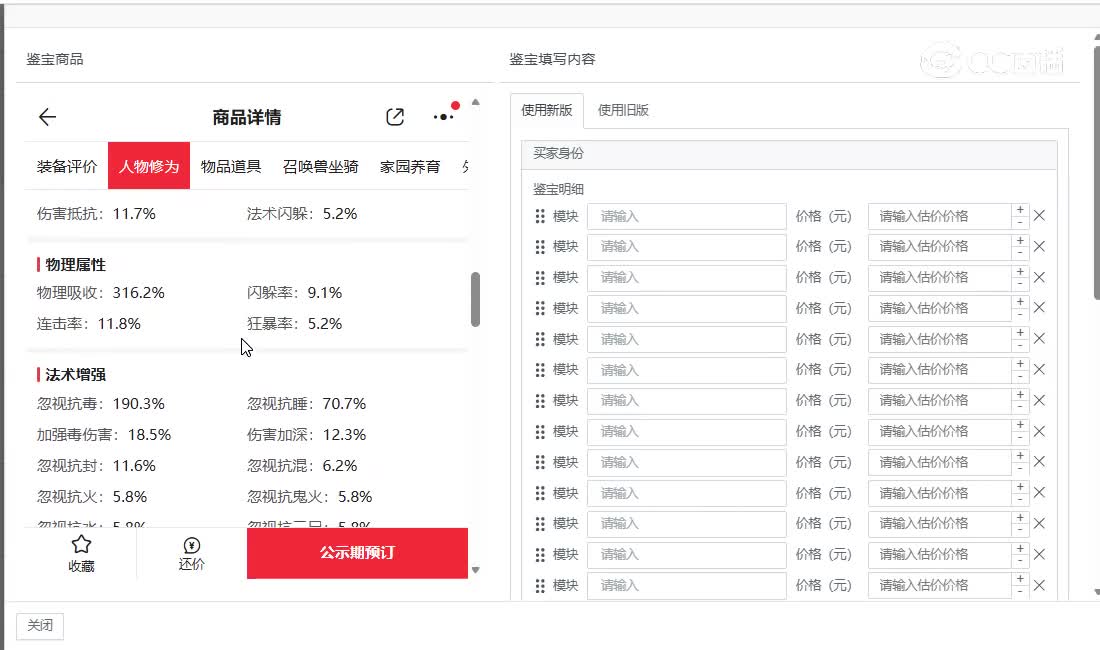Click the 还价 yen icon
This screenshot has height=650, width=1100.
point(192,545)
